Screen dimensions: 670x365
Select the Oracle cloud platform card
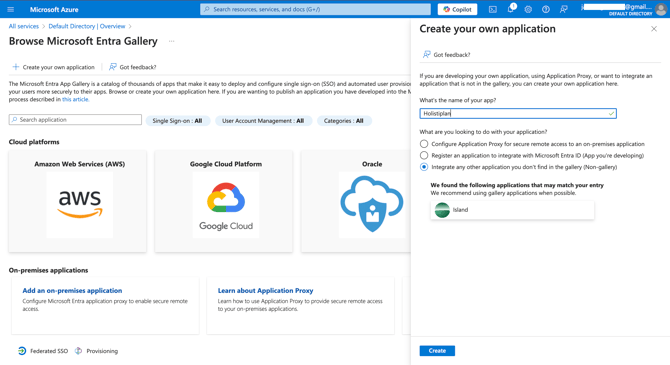356,201
